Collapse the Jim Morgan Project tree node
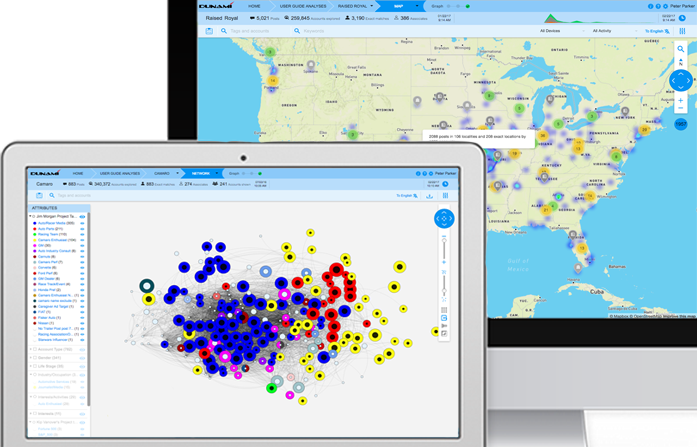 coord(30,215)
